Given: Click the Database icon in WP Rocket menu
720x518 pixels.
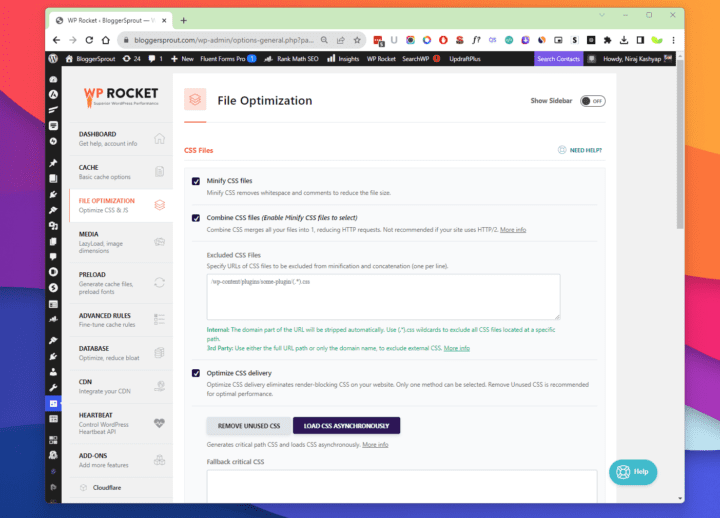Looking at the screenshot, I should pyautogui.click(x=159, y=353).
